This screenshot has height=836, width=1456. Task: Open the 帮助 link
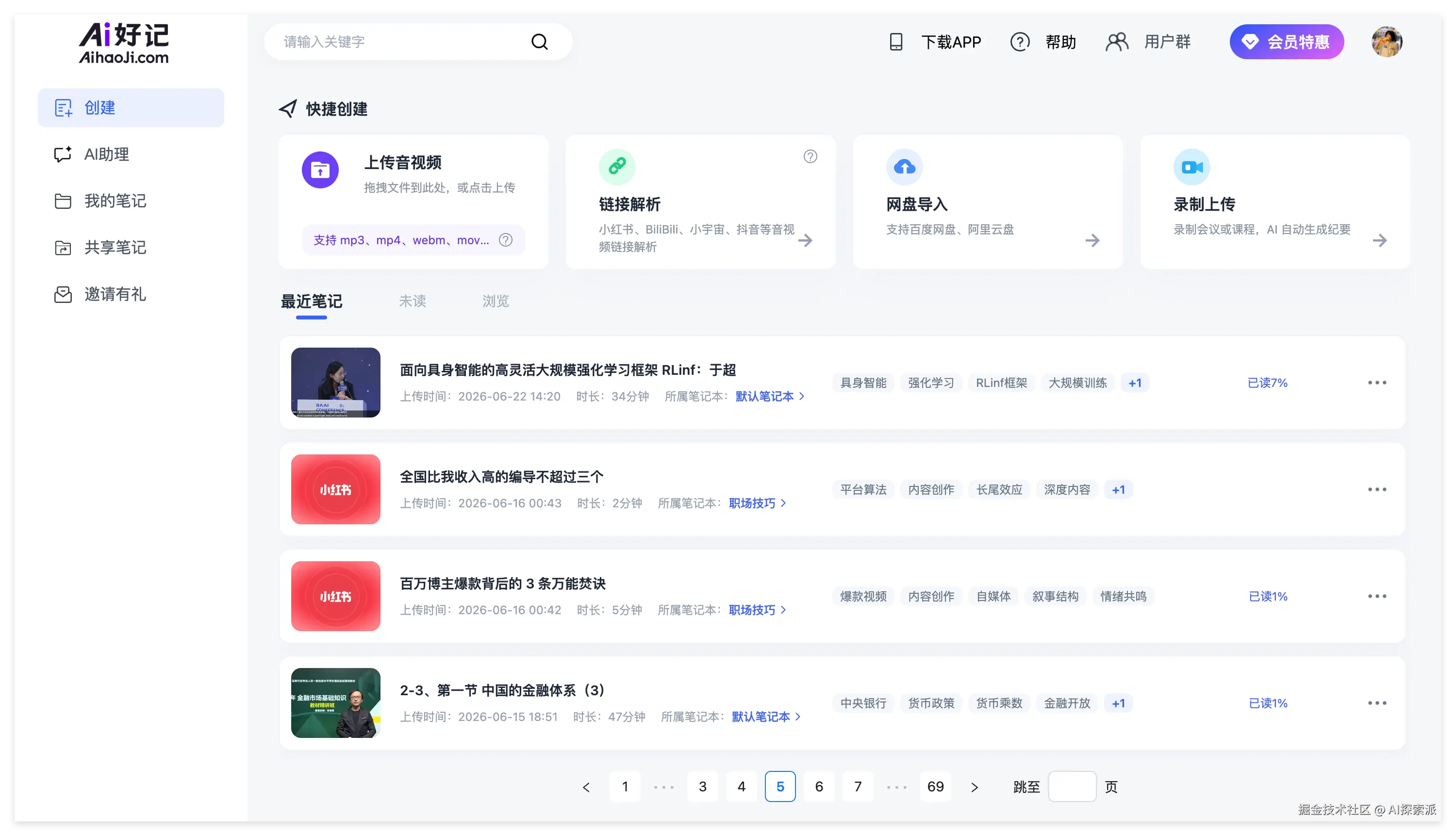point(1059,42)
